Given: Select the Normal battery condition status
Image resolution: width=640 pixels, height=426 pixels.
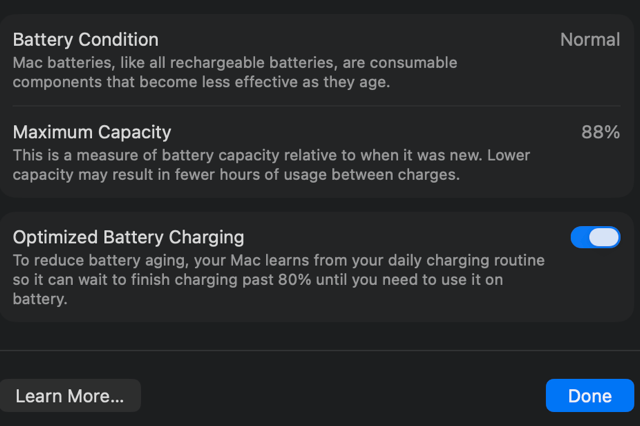Looking at the screenshot, I should tap(589, 40).
